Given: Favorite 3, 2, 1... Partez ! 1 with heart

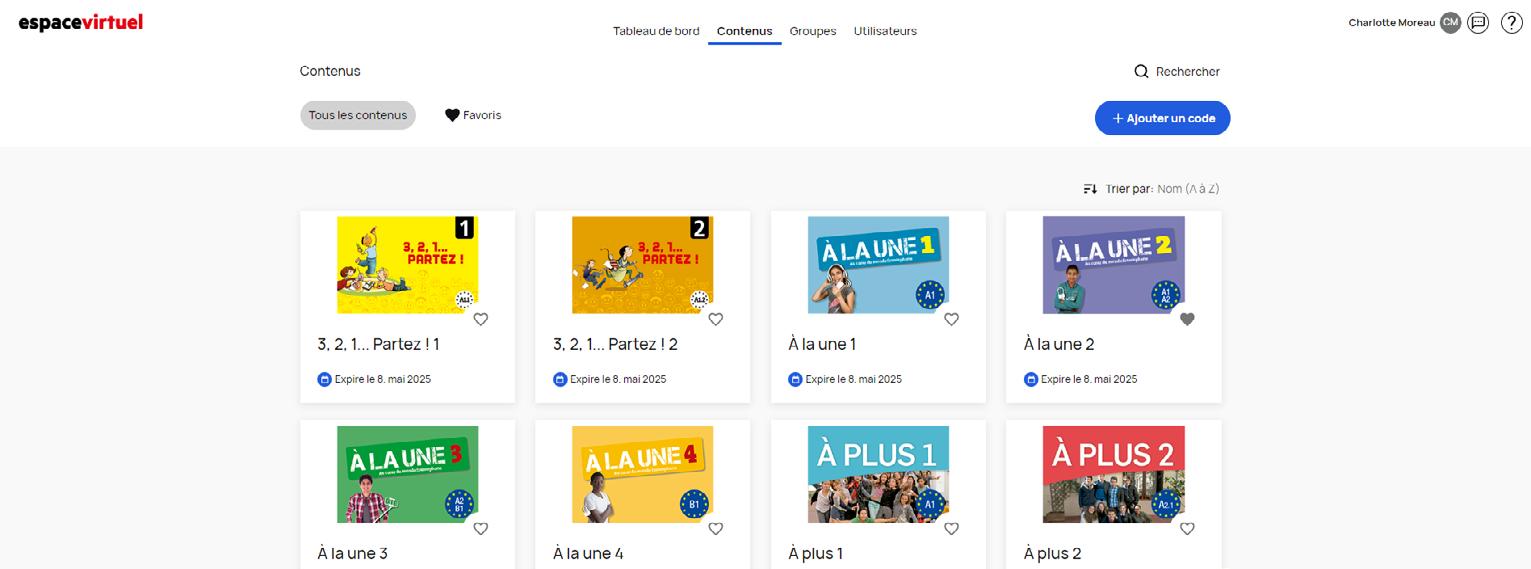Looking at the screenshot, I should [480, 319].
